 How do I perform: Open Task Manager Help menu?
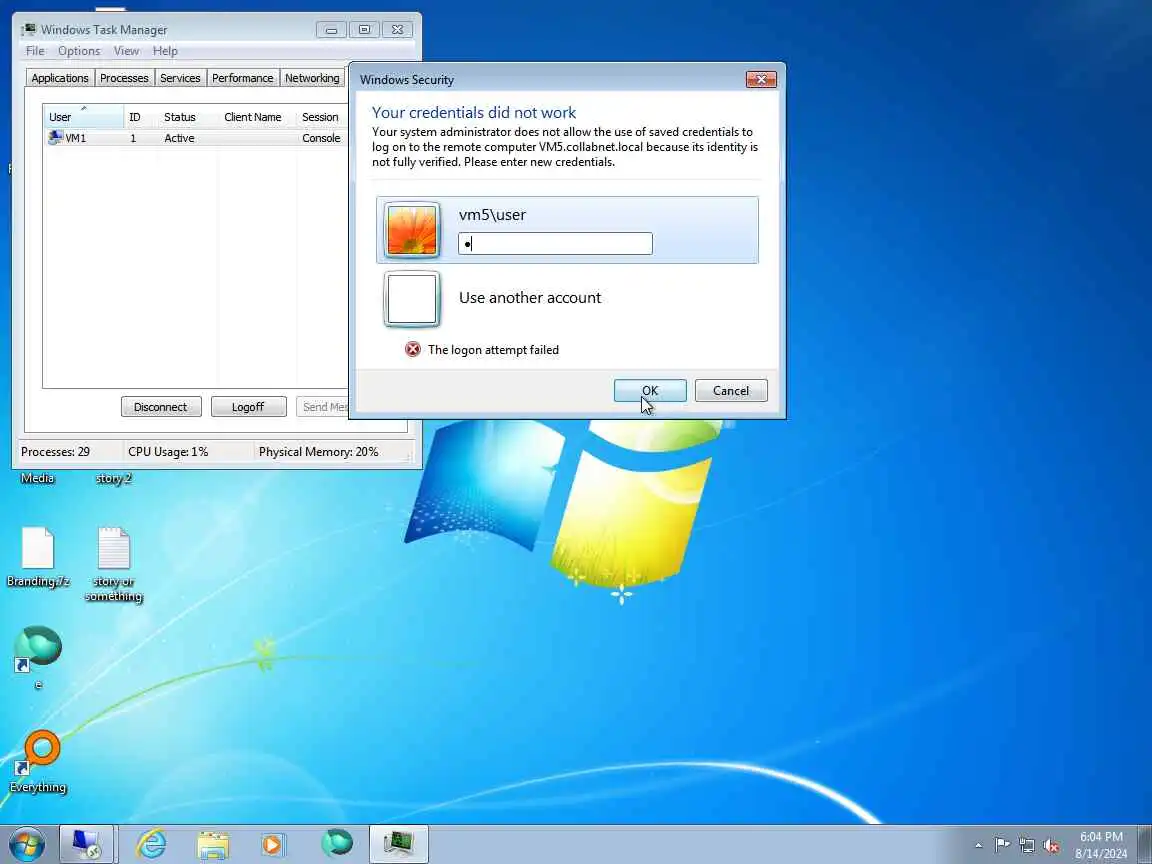(x=165, y=51)
